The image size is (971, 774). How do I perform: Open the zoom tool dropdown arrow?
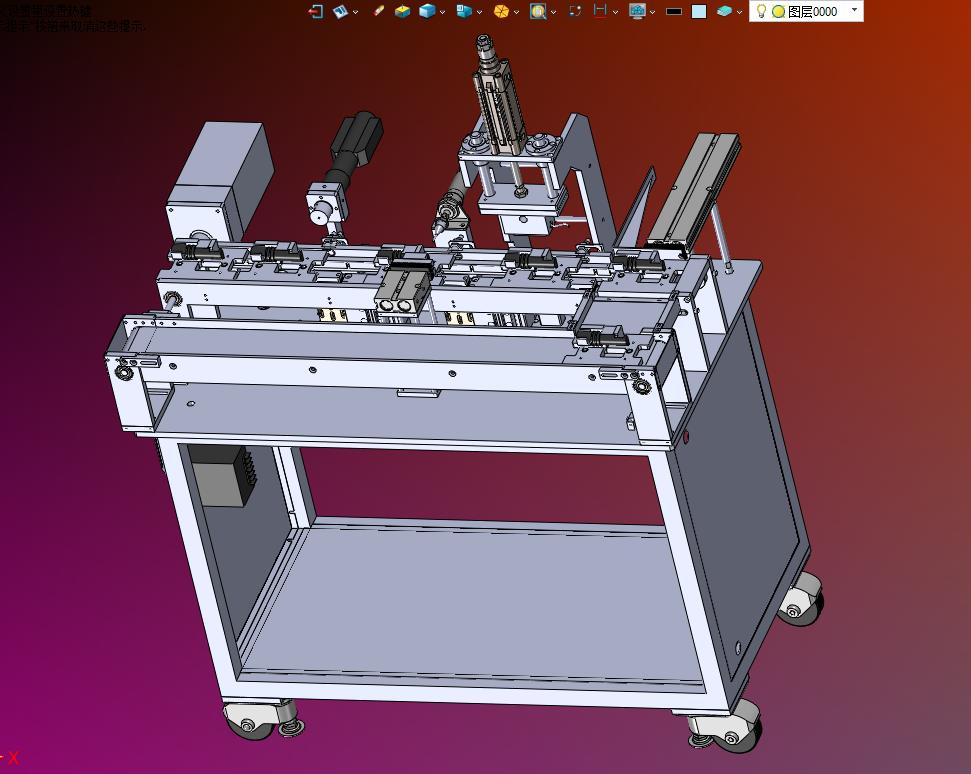tap(554, 12)
